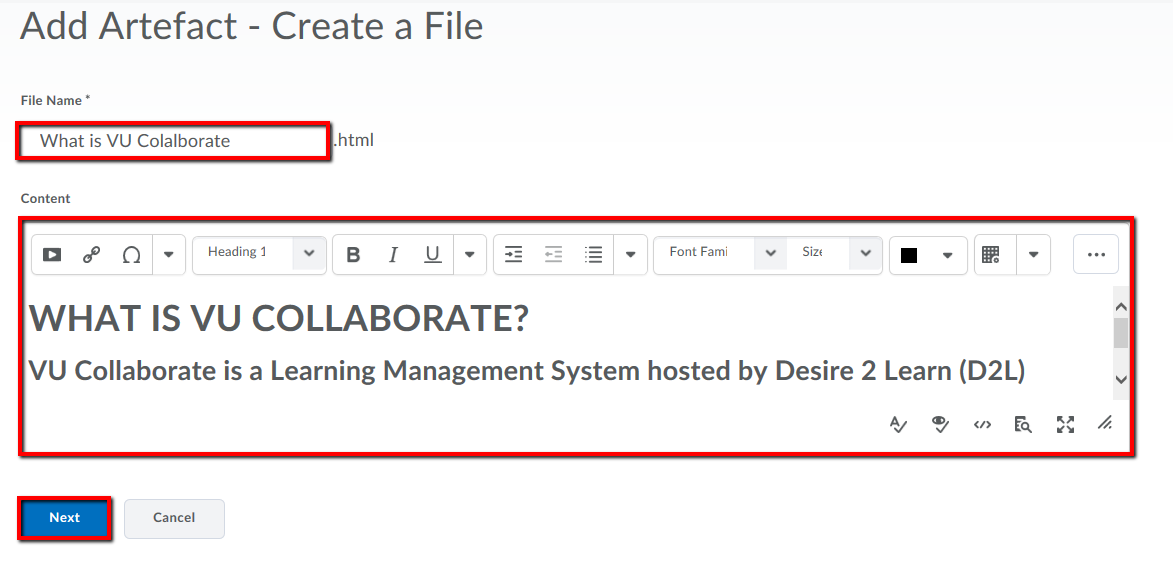Screen dimensions: 1173x567
Task: Open the HTML source code editor
Action: click(x=982, y=425)
